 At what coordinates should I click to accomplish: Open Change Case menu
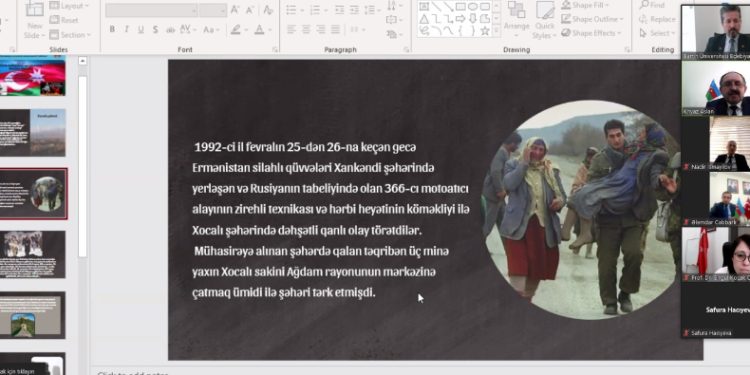(x=211, y=30)
